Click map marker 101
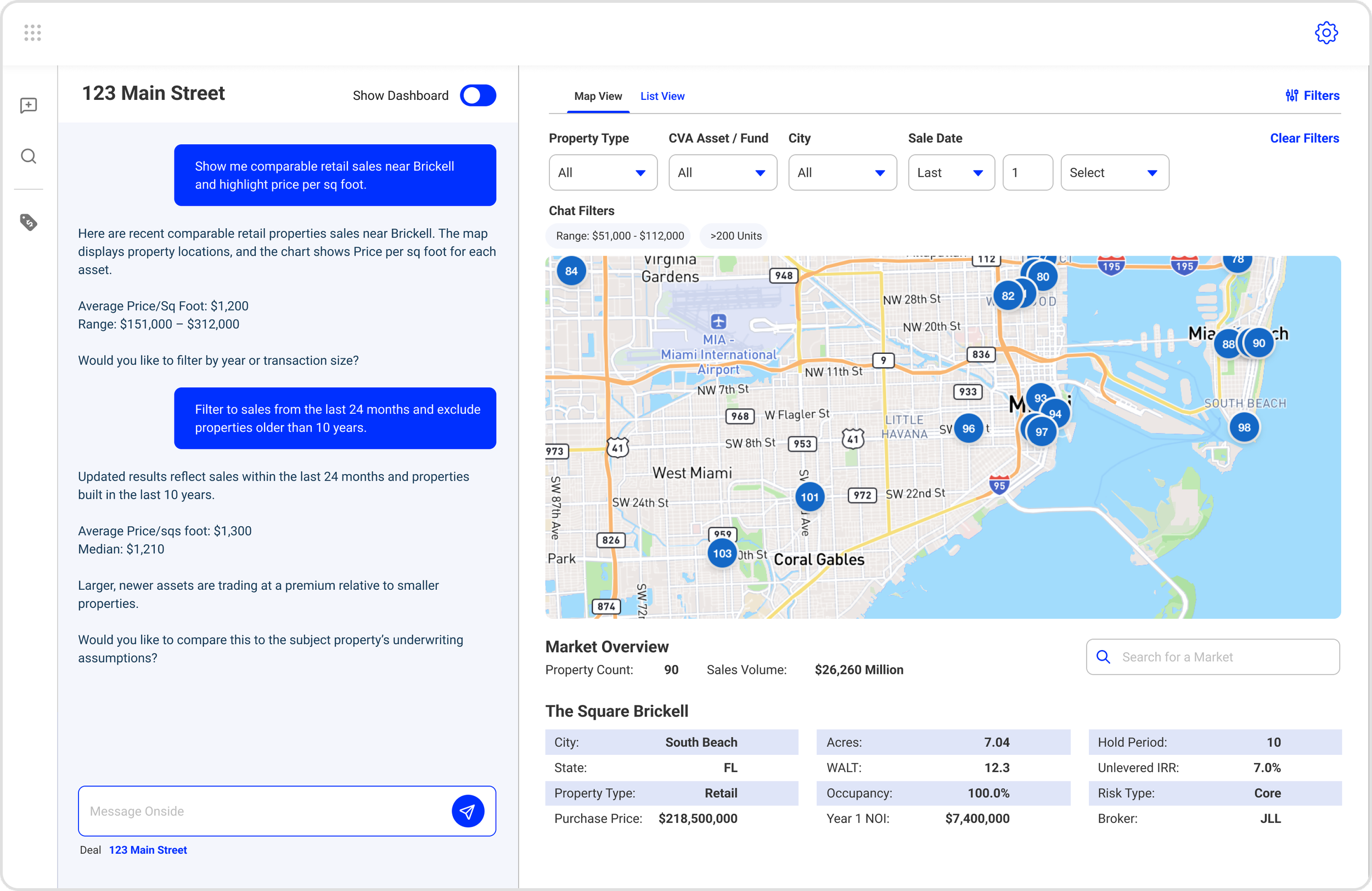Image resolution: width=1372 pixels, height=891 pixels. tap(809, 497)
